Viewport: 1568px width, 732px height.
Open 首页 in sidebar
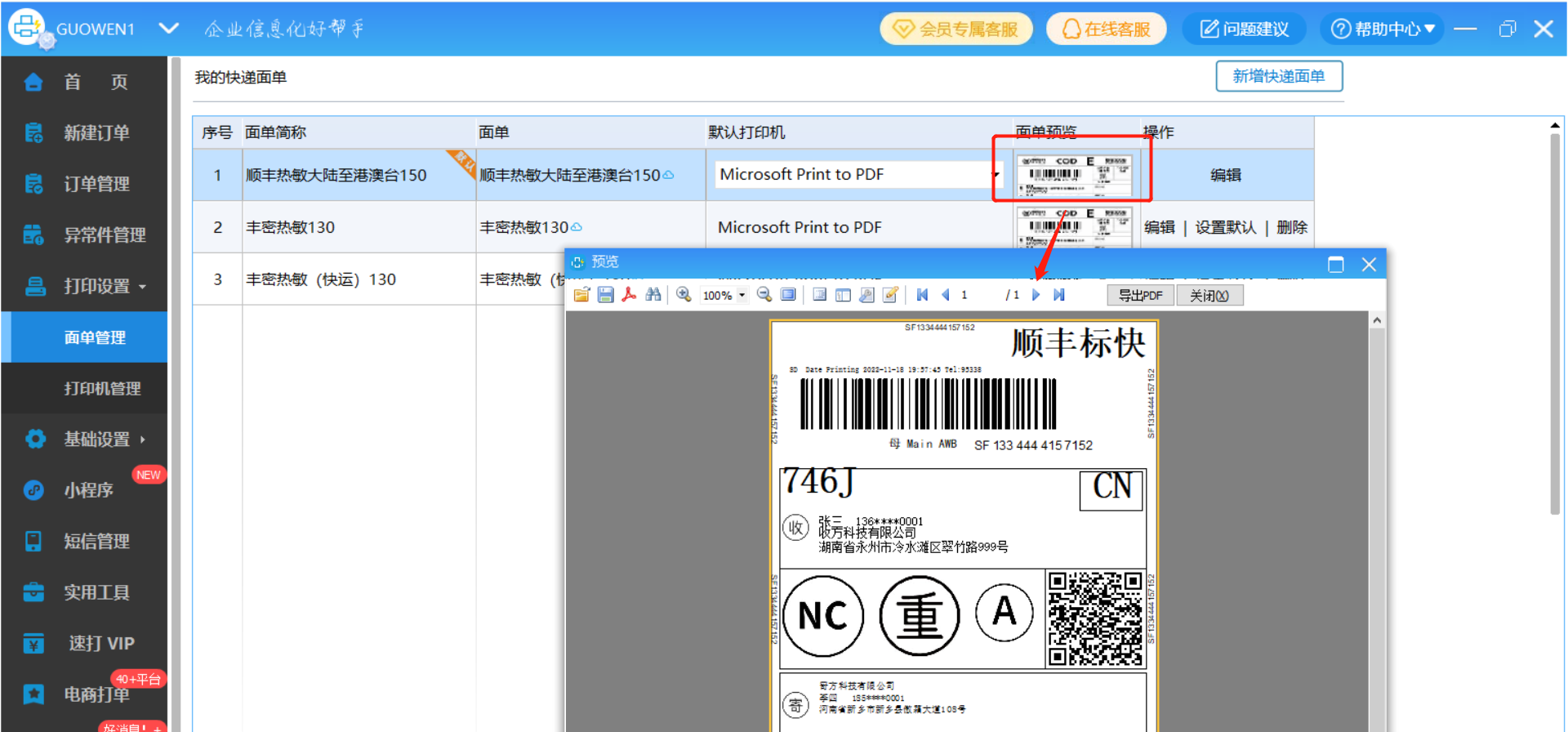click(84, 82)
